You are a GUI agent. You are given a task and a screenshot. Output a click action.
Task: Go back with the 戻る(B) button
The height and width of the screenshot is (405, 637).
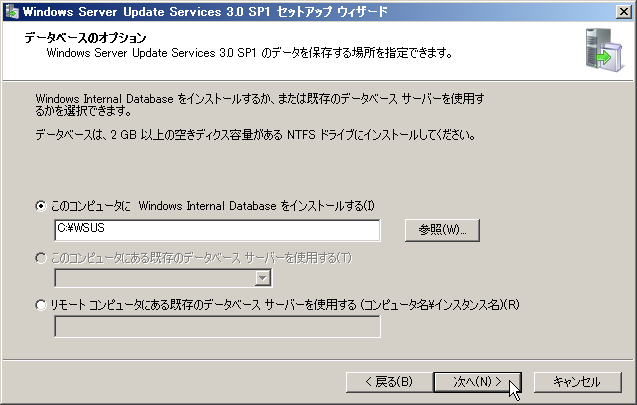389,382
